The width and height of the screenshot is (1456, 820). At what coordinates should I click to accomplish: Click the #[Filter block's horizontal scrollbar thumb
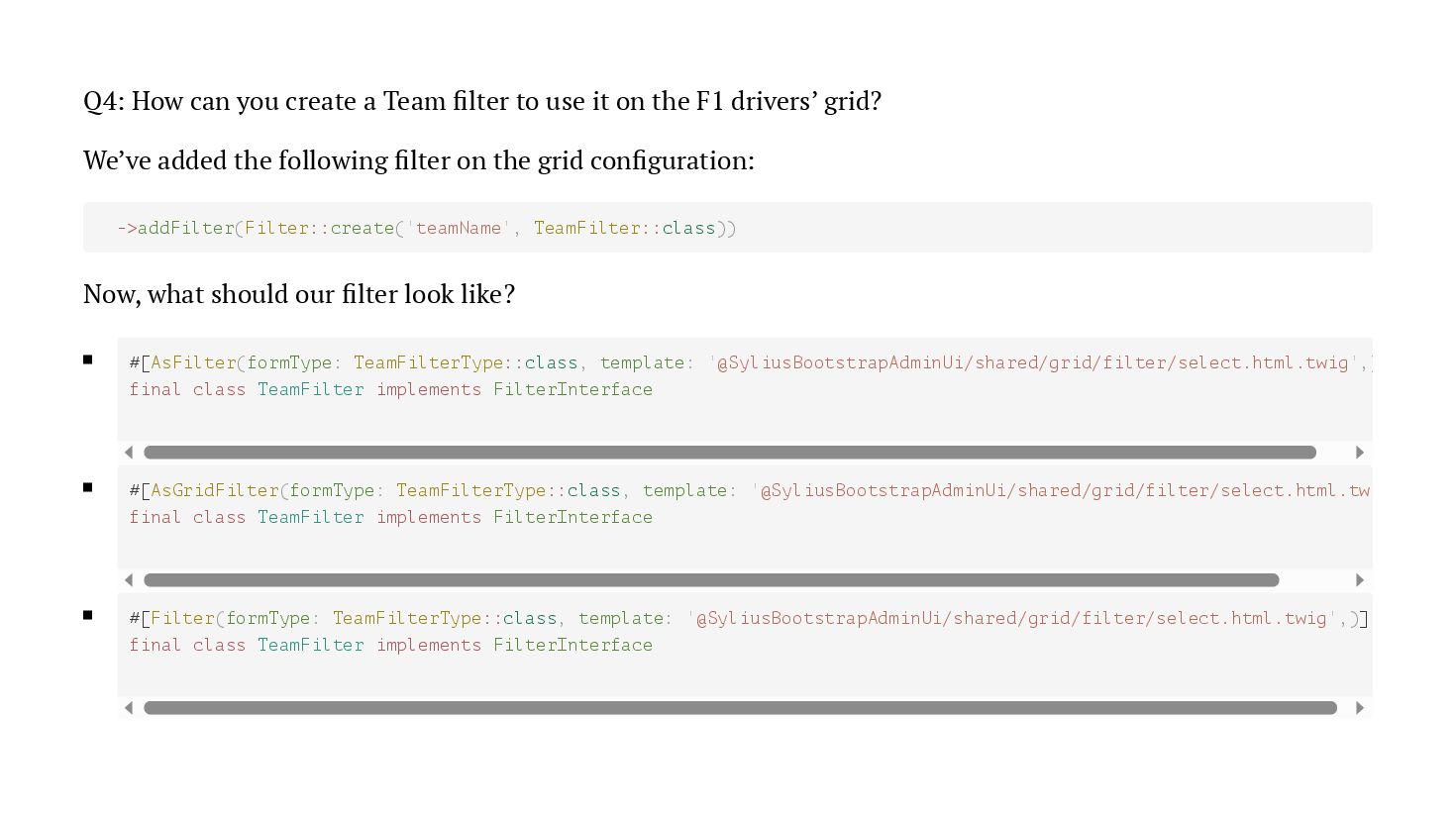740,708
